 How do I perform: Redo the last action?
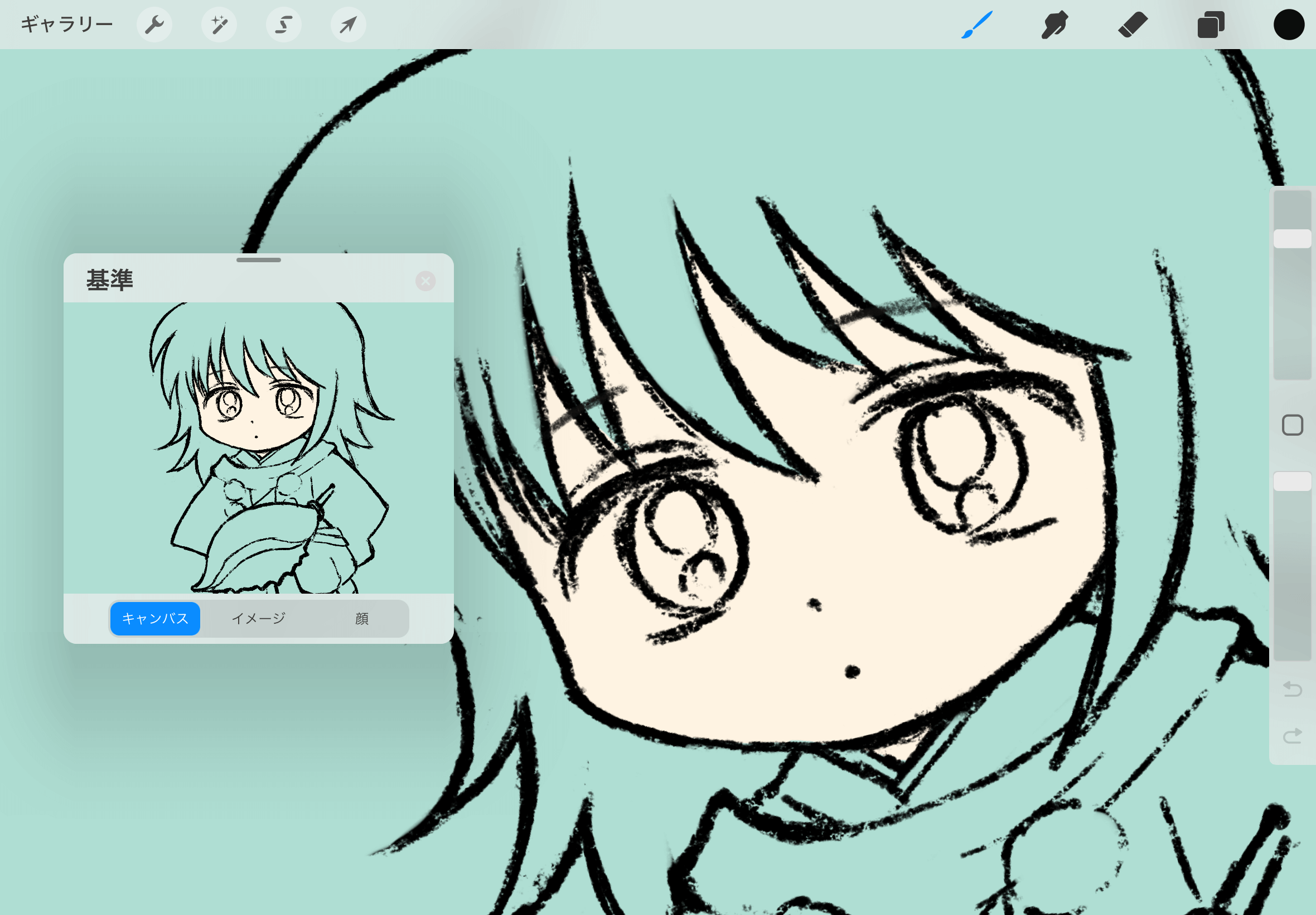pos(1292,735)
